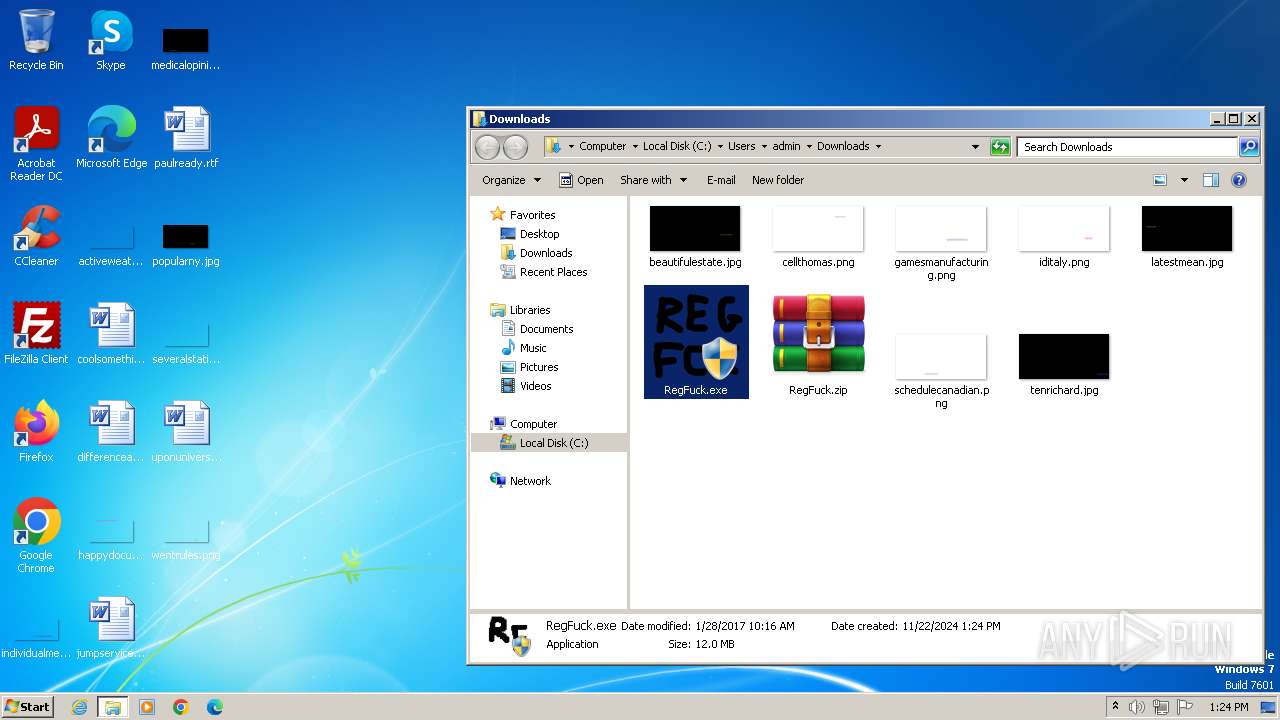Open Windows Media Player taskbar icon
This screenshot has height=720, width=1280.
click(147, 707)
